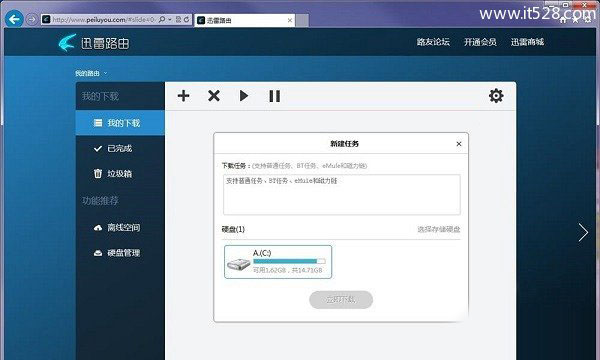Open address bar dropdown arrow
This screenshot has height=360, width=600.
170,19
